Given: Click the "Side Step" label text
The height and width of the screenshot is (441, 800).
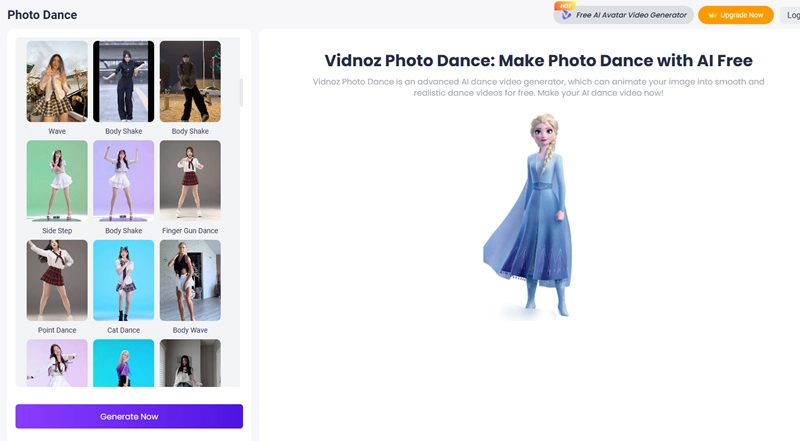Looking at the screenshot, I should 57,231.
